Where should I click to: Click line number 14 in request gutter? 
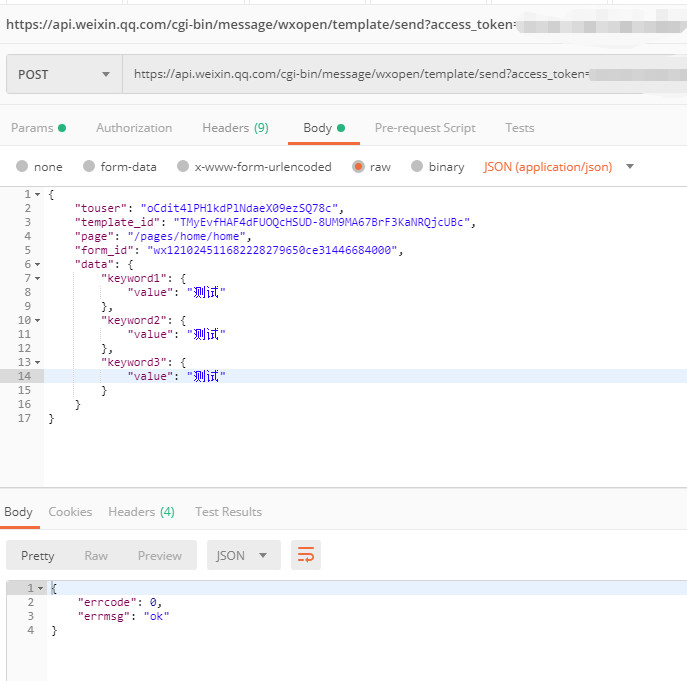[24, 376]
